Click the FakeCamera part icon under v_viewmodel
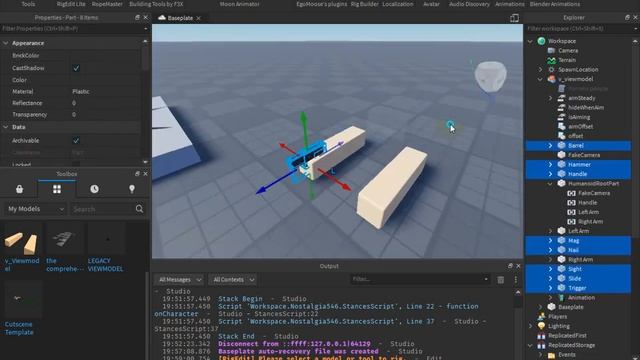Screen dimensions: 640x360 562,155
